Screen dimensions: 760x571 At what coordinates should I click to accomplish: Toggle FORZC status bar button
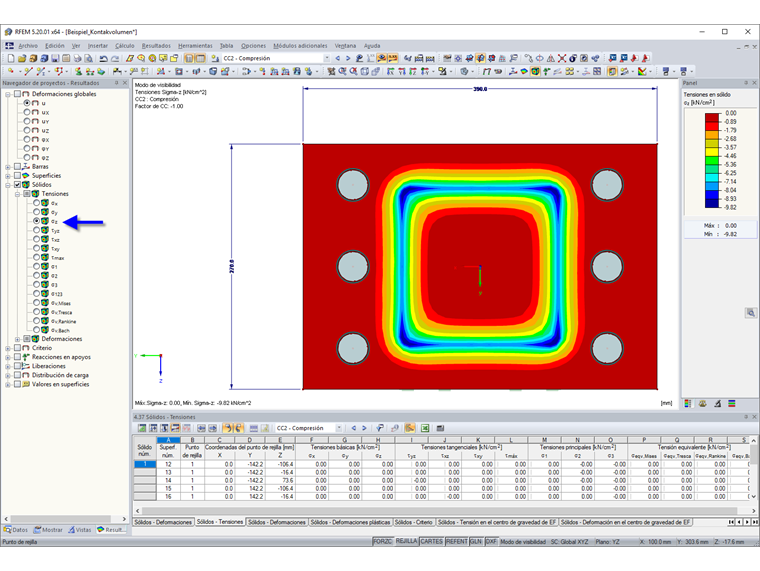tap(382, 541)
